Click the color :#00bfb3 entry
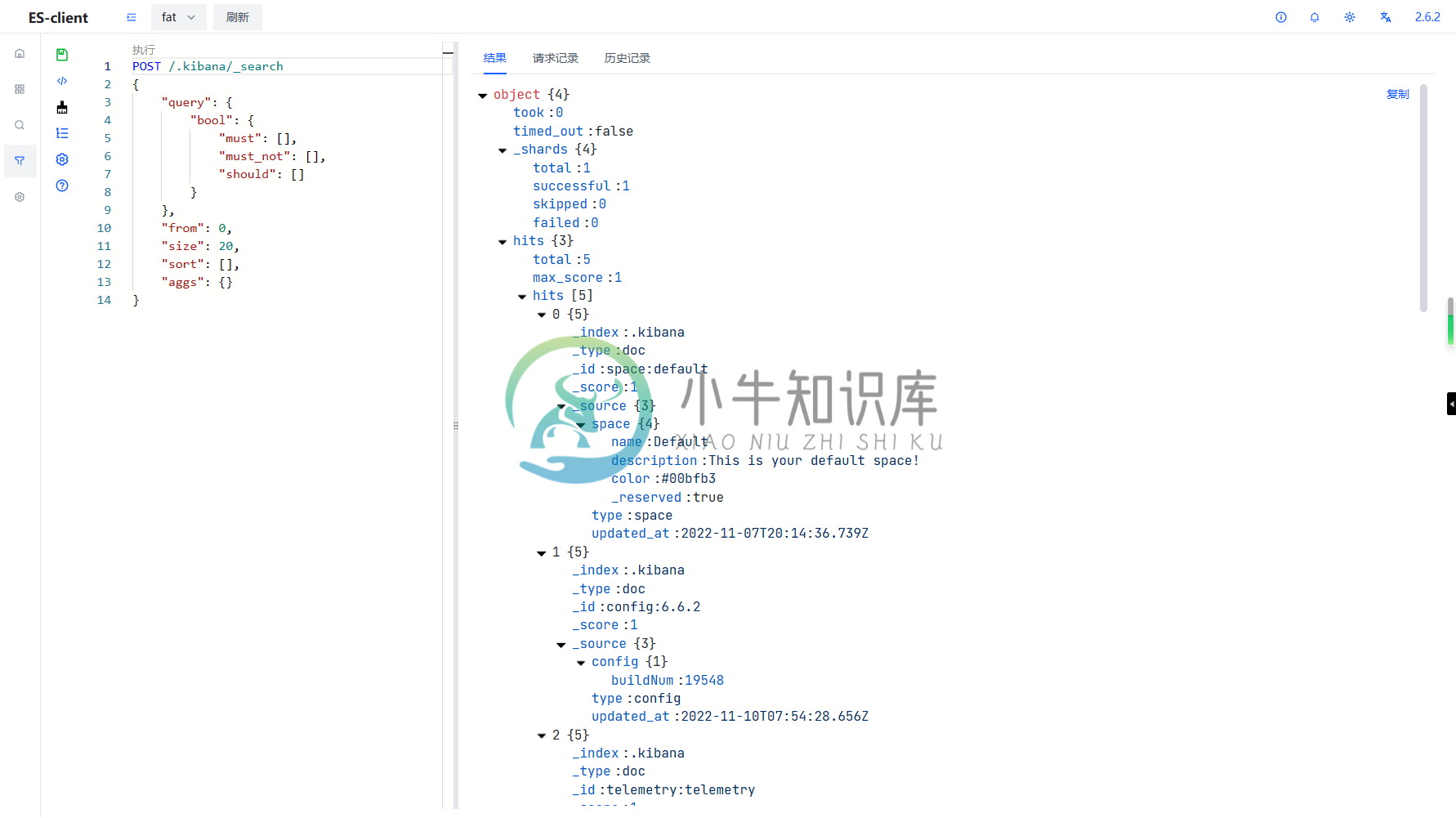Viewport: 1456px width, 818px height. [663, 479]
